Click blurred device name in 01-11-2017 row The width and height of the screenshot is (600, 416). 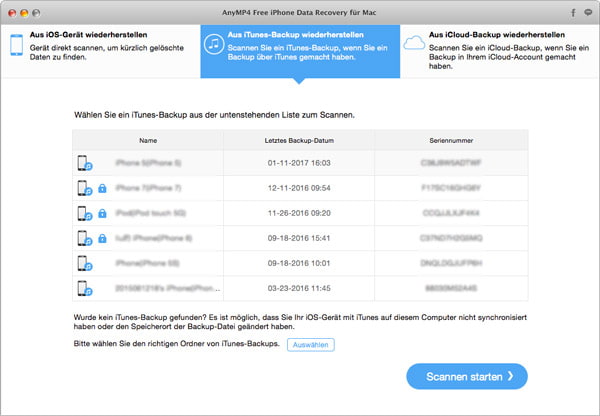(x=148, y=163)
